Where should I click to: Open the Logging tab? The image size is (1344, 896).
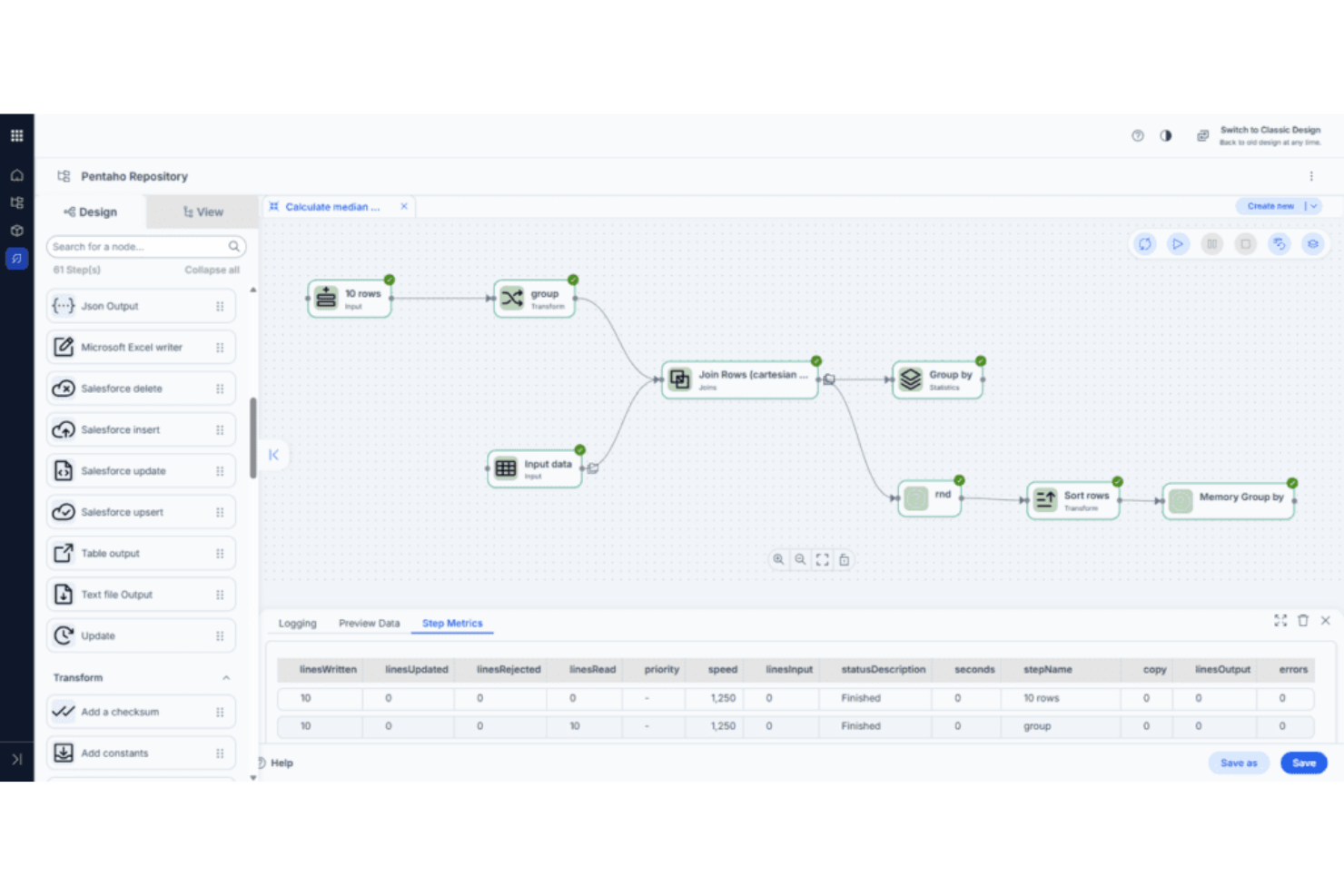pos(297,623)
